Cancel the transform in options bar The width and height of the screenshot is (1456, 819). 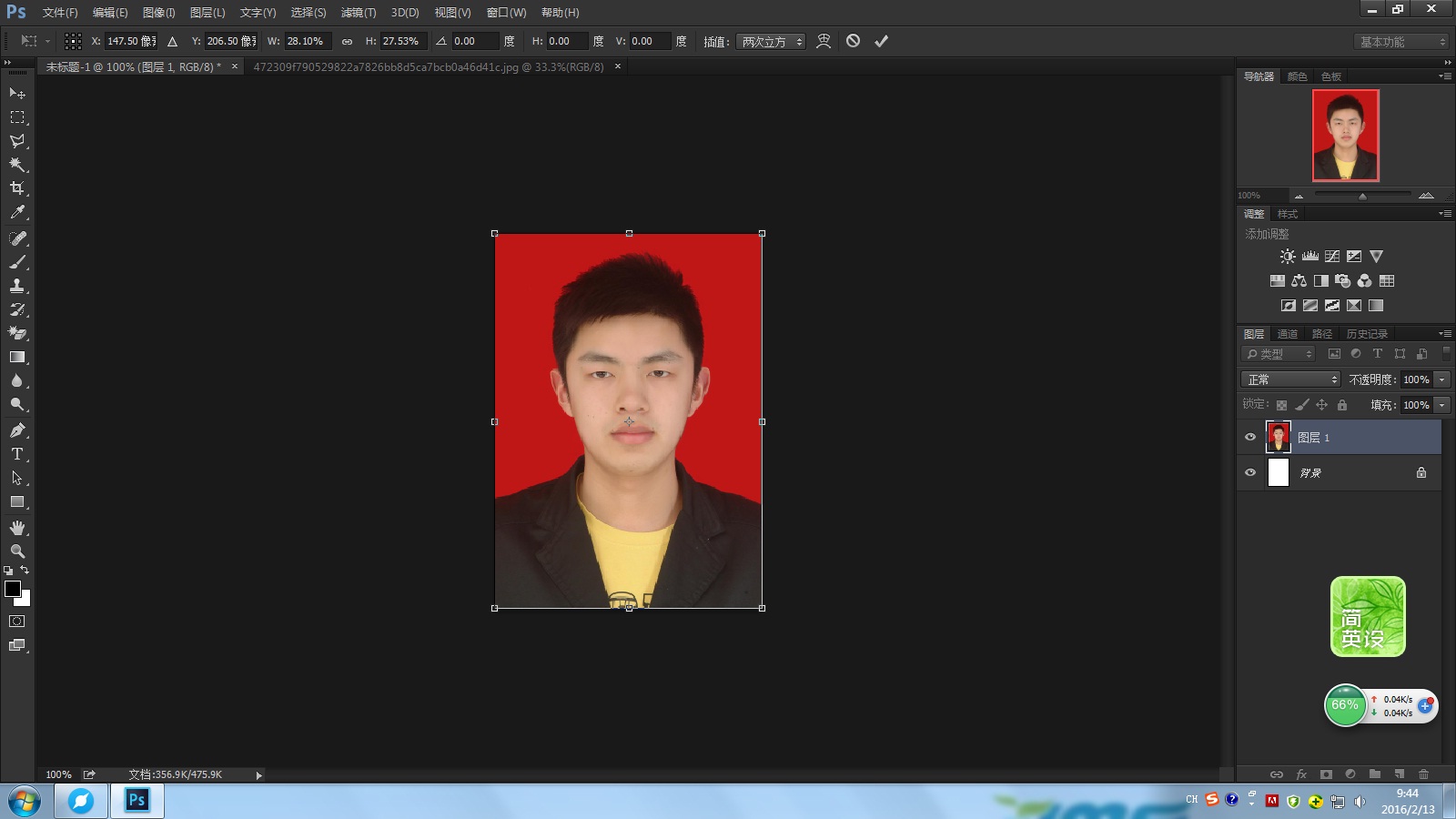[x=853, y=41]
